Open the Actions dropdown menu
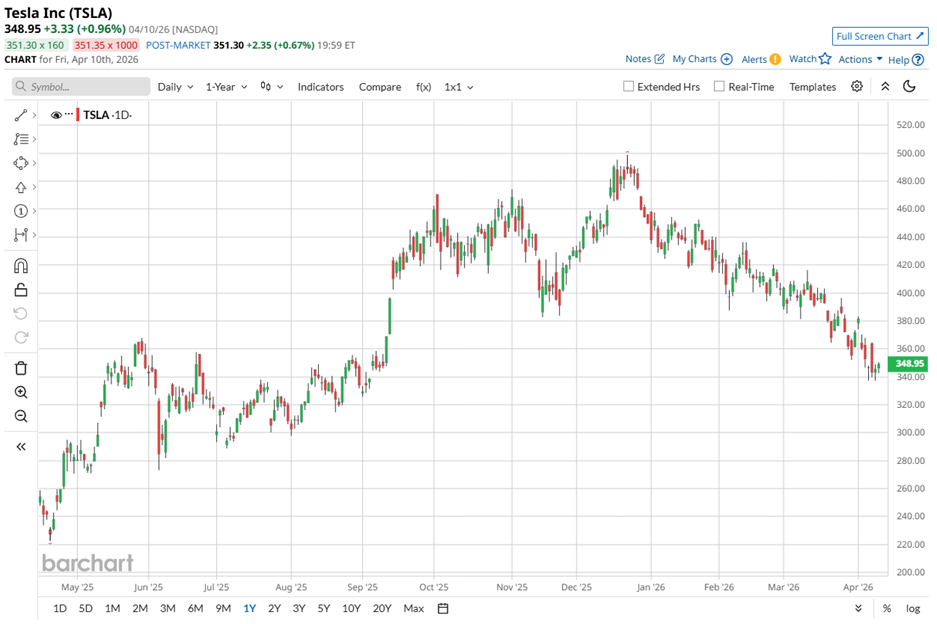The height and width of the screenshot is (624, 937). click(x=860, y=59)
